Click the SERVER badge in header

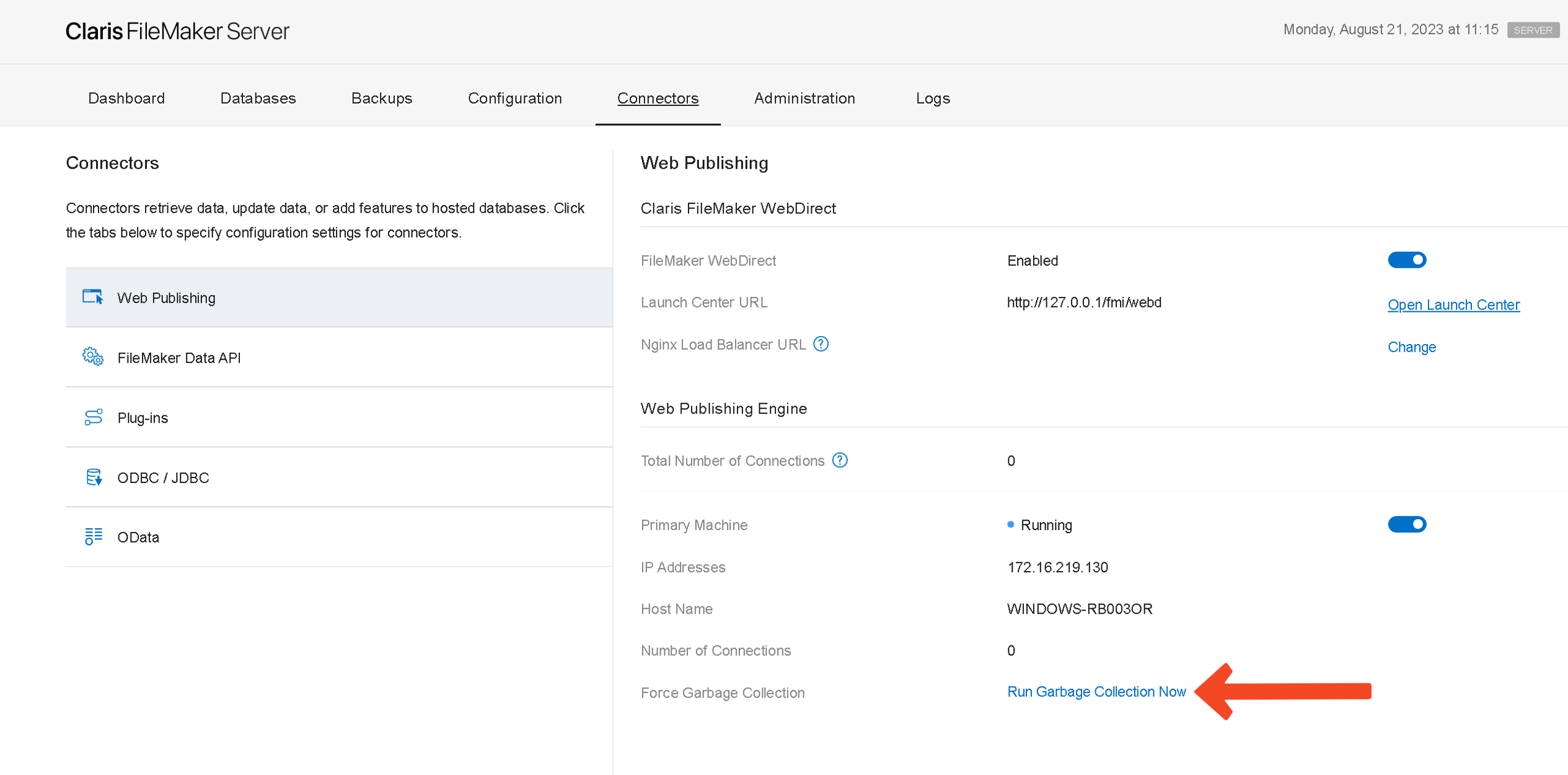pyautogui.click(x=1533, y=30)
